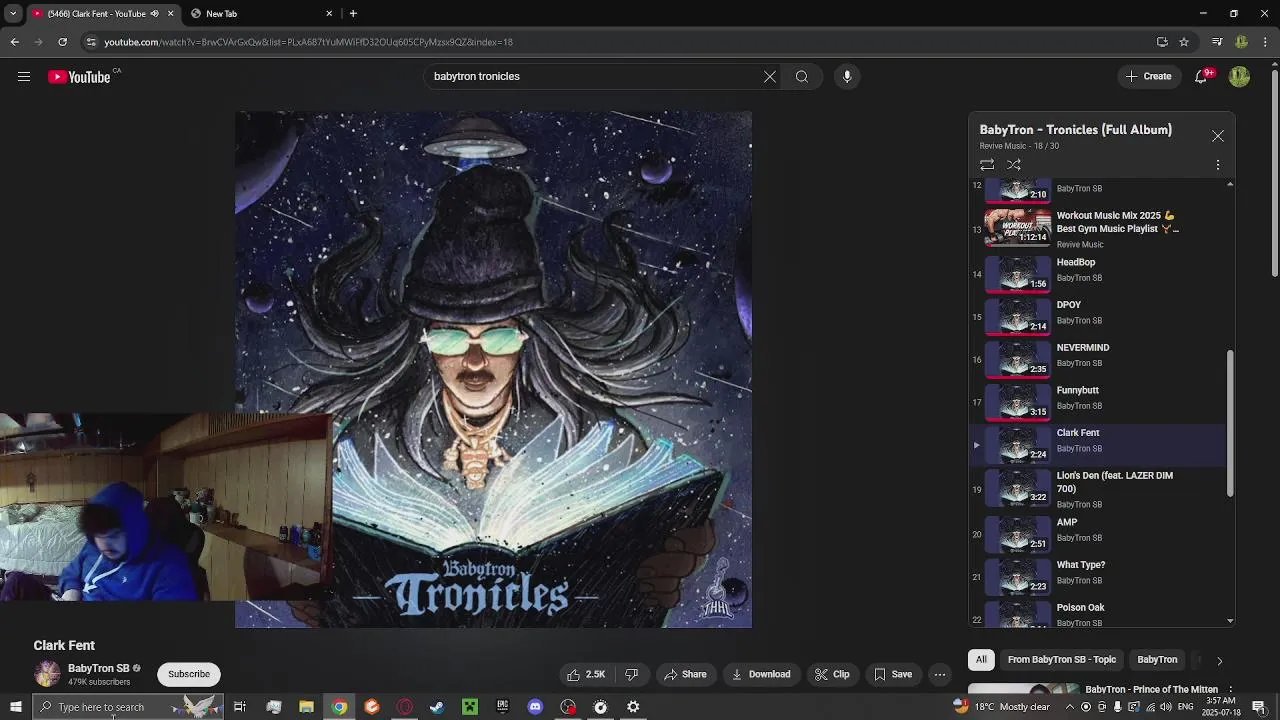The width and height of the screenshot is (1280, 720).
Task: Bookmark this page with star icon
Action: pyautogui.click(x=1184, y=42)
